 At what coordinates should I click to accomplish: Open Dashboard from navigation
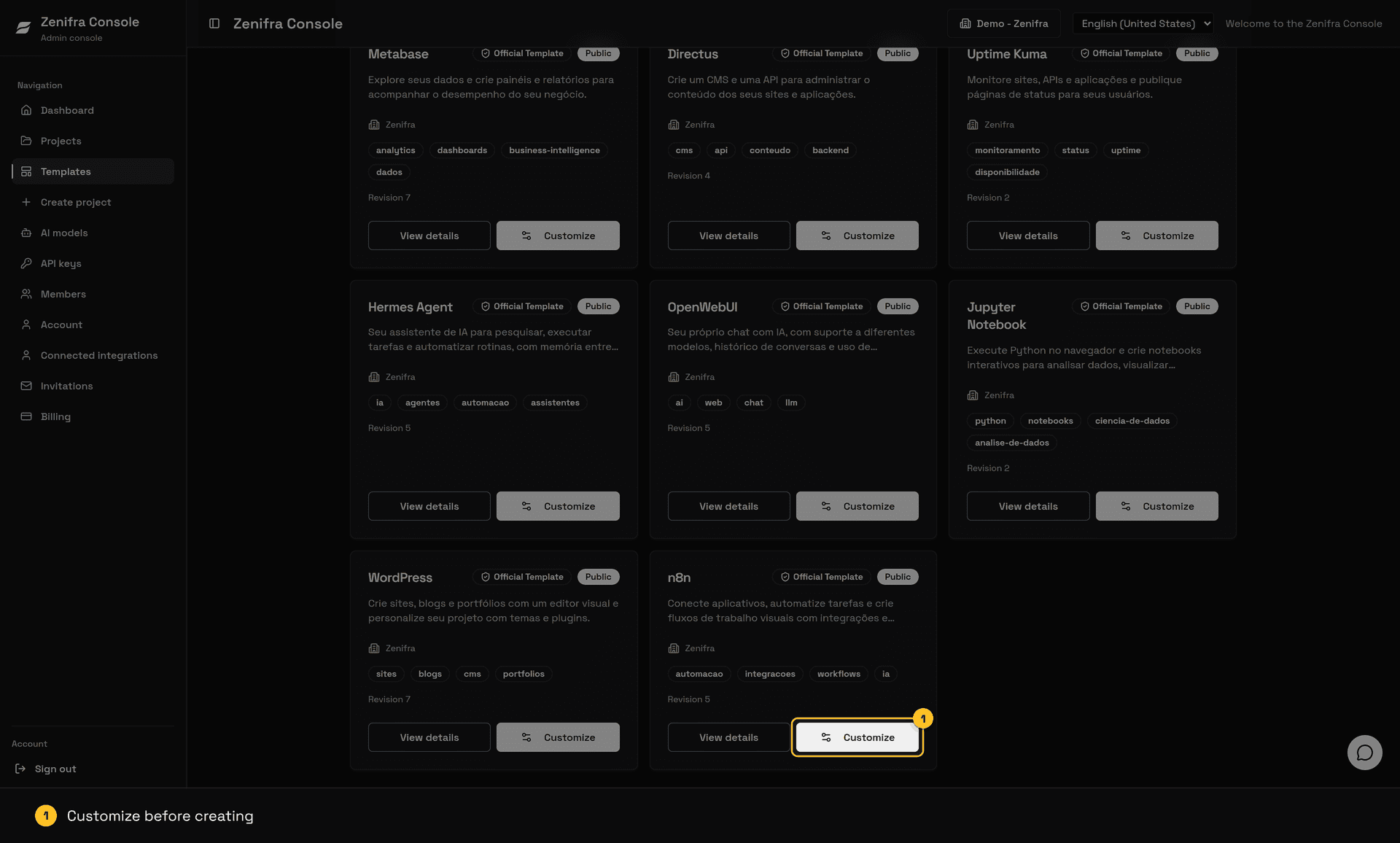[x=93, y=110]
